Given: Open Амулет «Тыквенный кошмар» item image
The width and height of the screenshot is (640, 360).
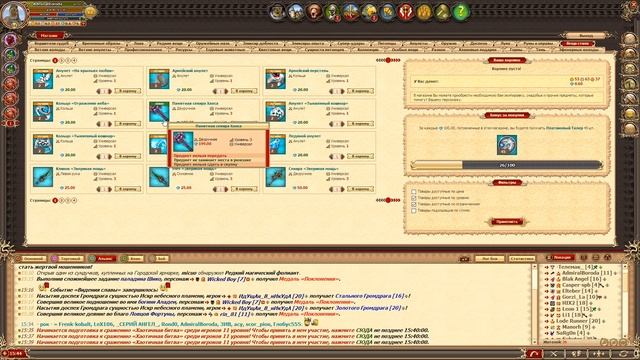Looking at the screenshot, I should (x=276, y=111).
